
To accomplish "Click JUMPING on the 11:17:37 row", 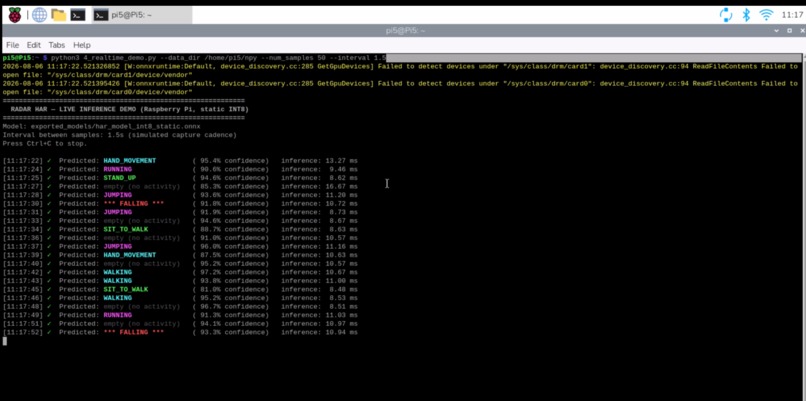I will (x=117, y=247).
